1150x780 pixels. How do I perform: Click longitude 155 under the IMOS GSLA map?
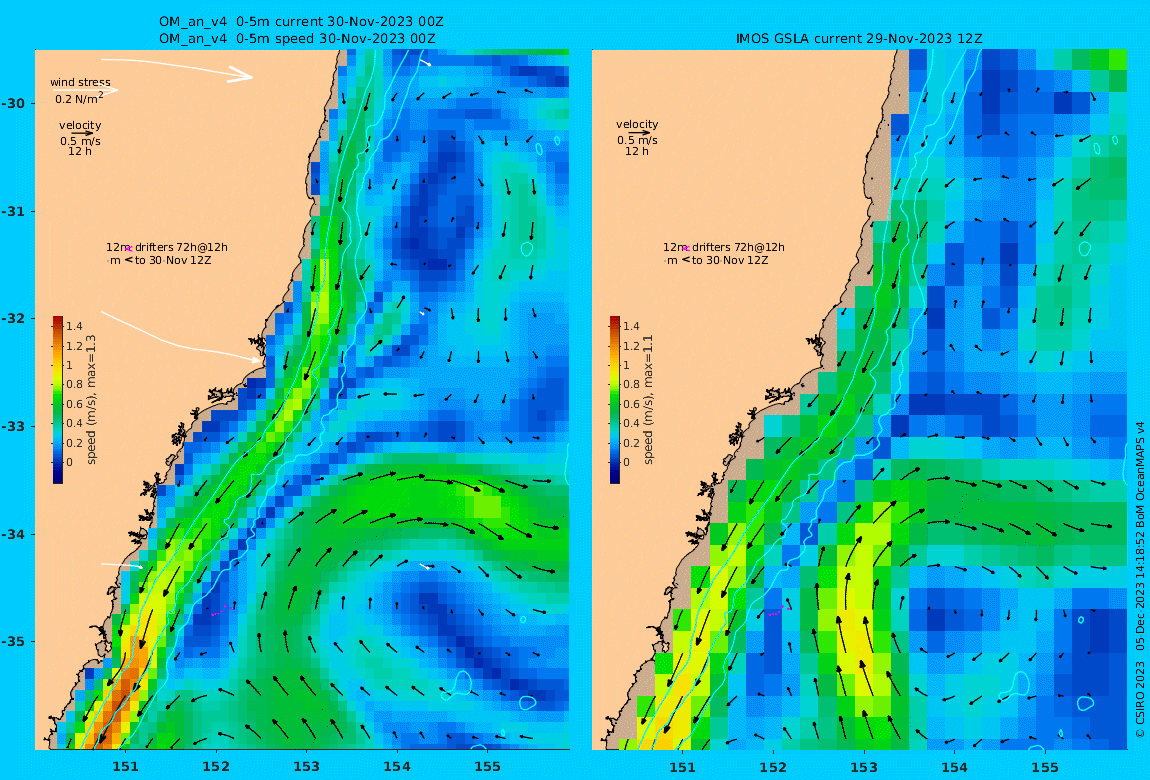[1045, 767]
